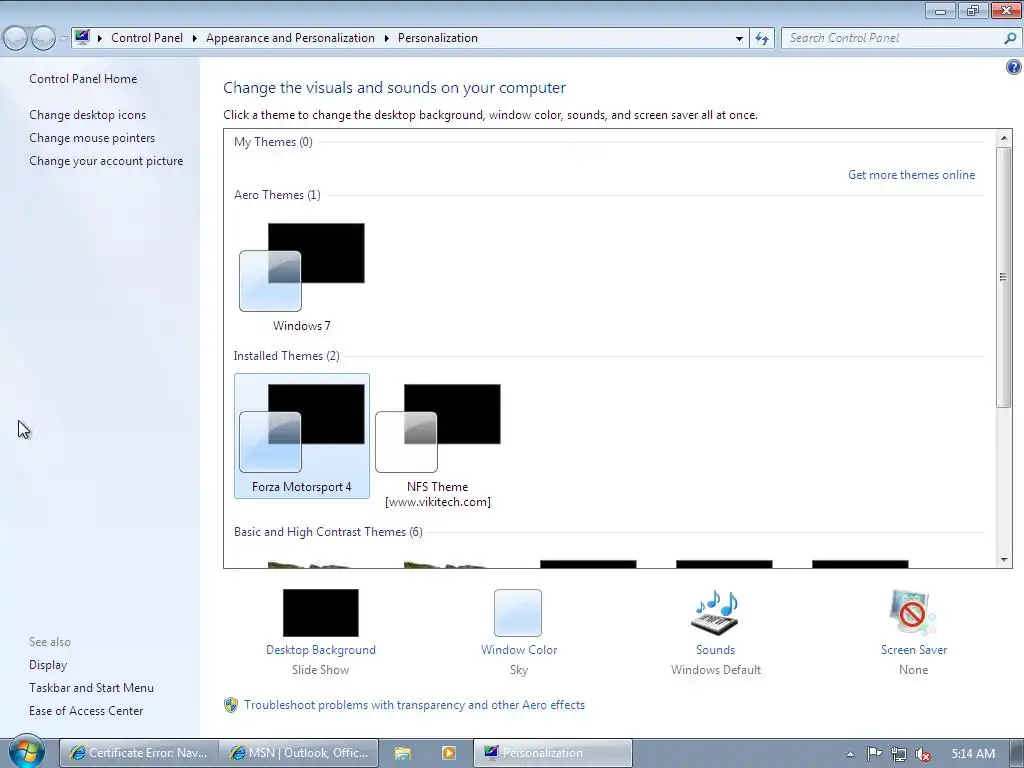The height and width of the screenshot is (768, 1024).
Task: Click the Control Panel icon in address bar
Action: pyautogui.click(x=82, y=37)
